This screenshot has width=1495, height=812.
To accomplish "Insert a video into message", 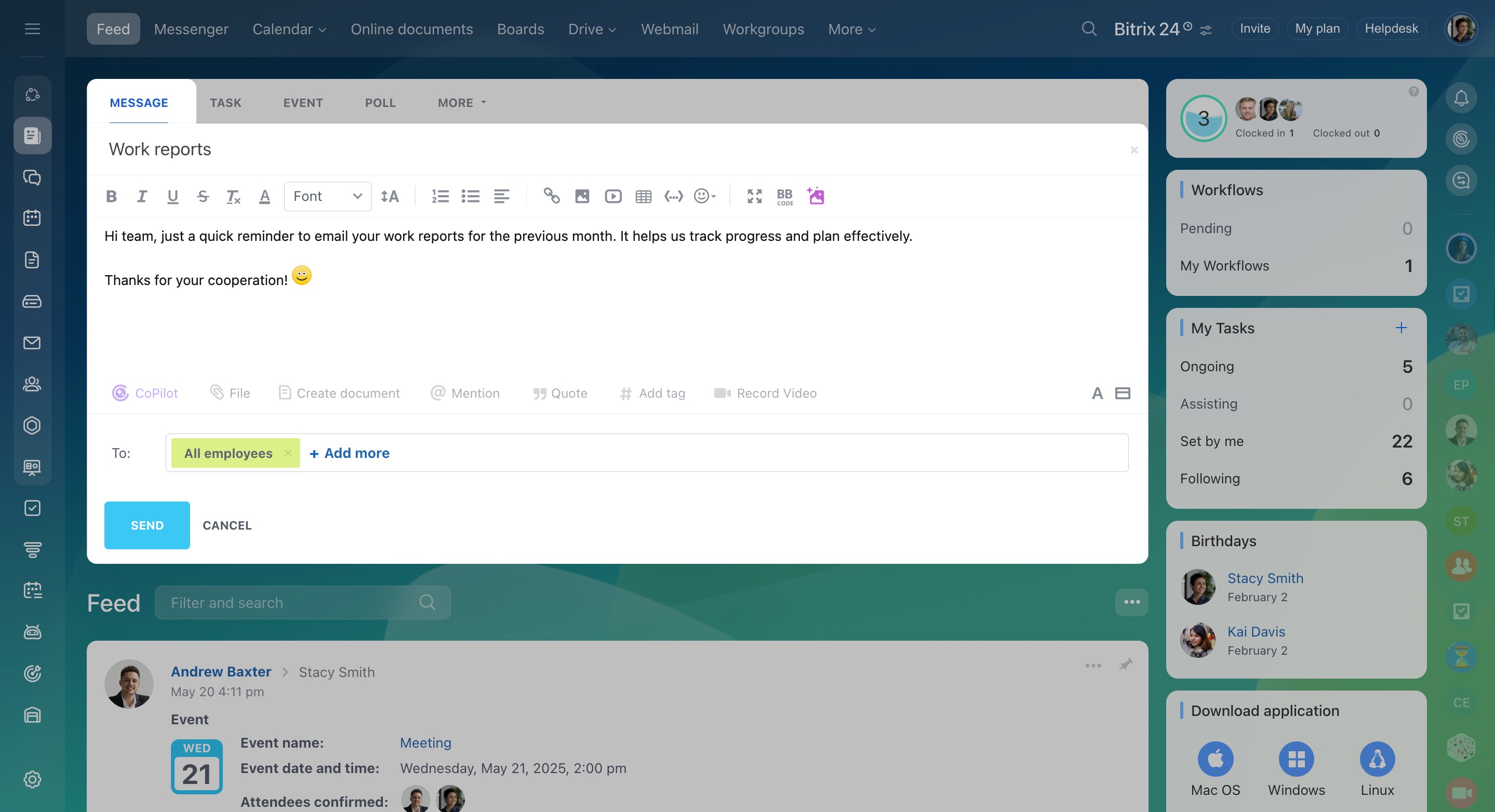I will coord(613,196).
